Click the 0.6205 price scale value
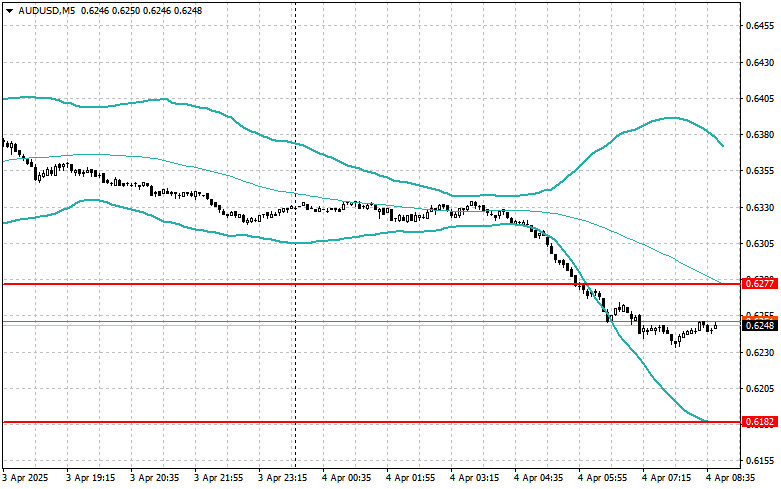Image resolution: width=781 pixels, height=489 pixels. [760, 388]
